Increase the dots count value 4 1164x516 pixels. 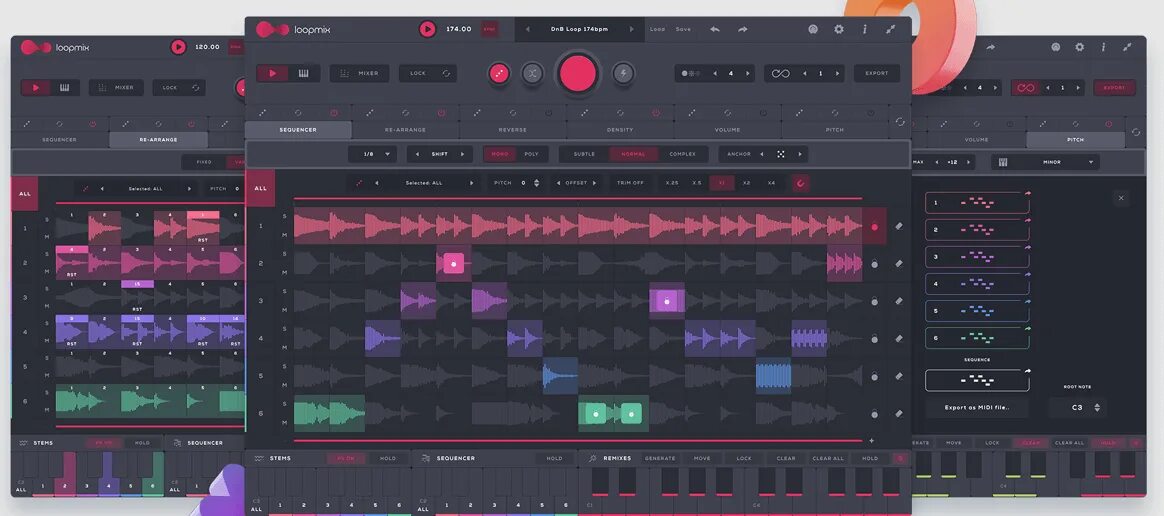(747, 74)
